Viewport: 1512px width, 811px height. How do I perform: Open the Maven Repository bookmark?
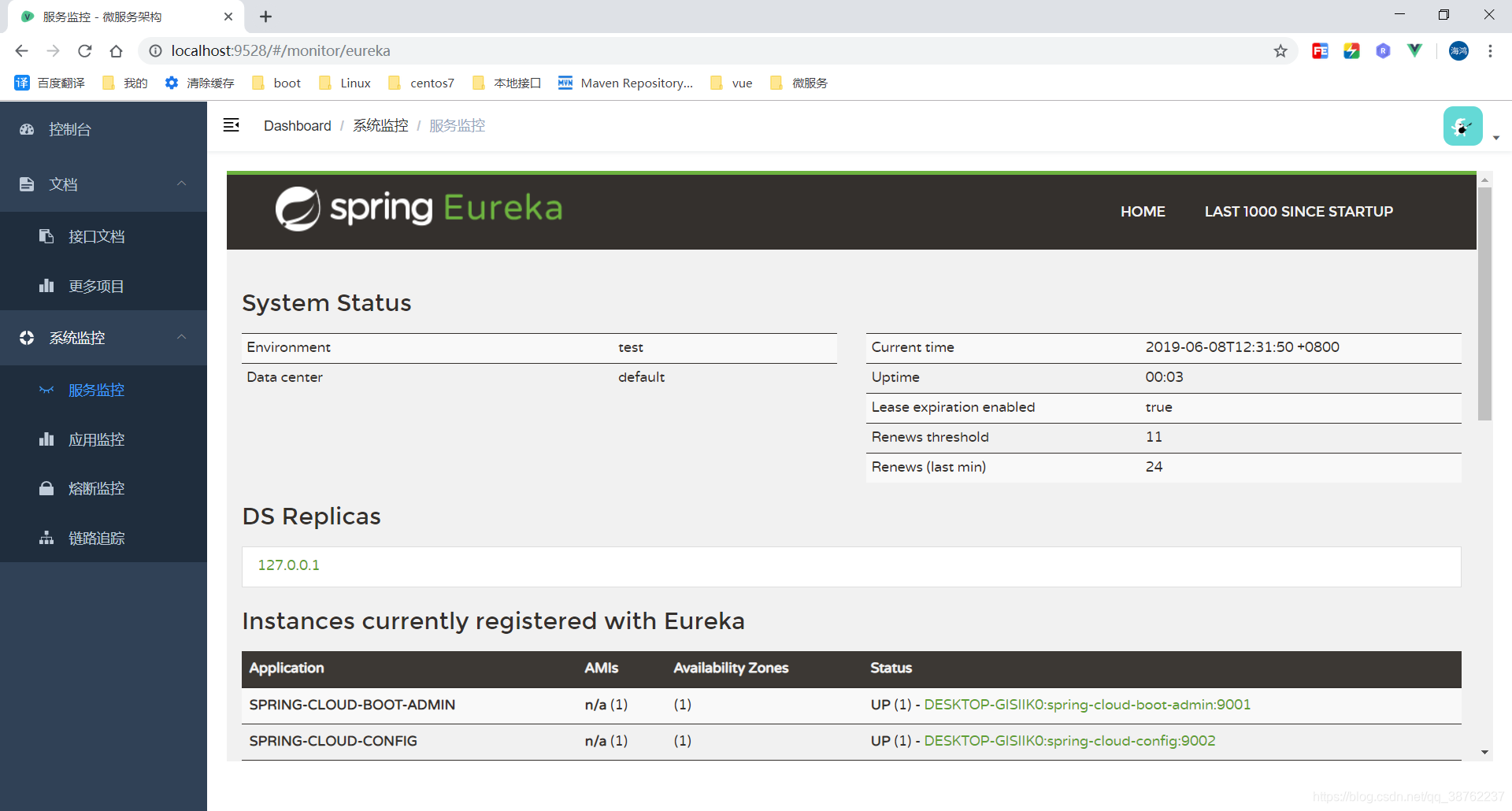pyautogui.click(x=625, y=83)
